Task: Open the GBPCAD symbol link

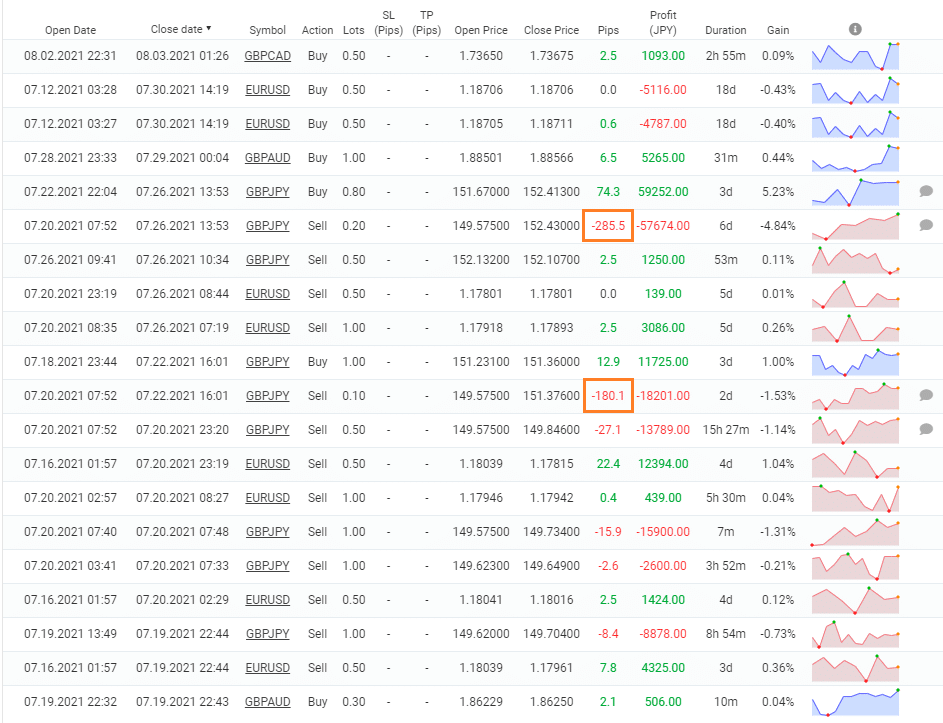Action: (x=267, y=56)
